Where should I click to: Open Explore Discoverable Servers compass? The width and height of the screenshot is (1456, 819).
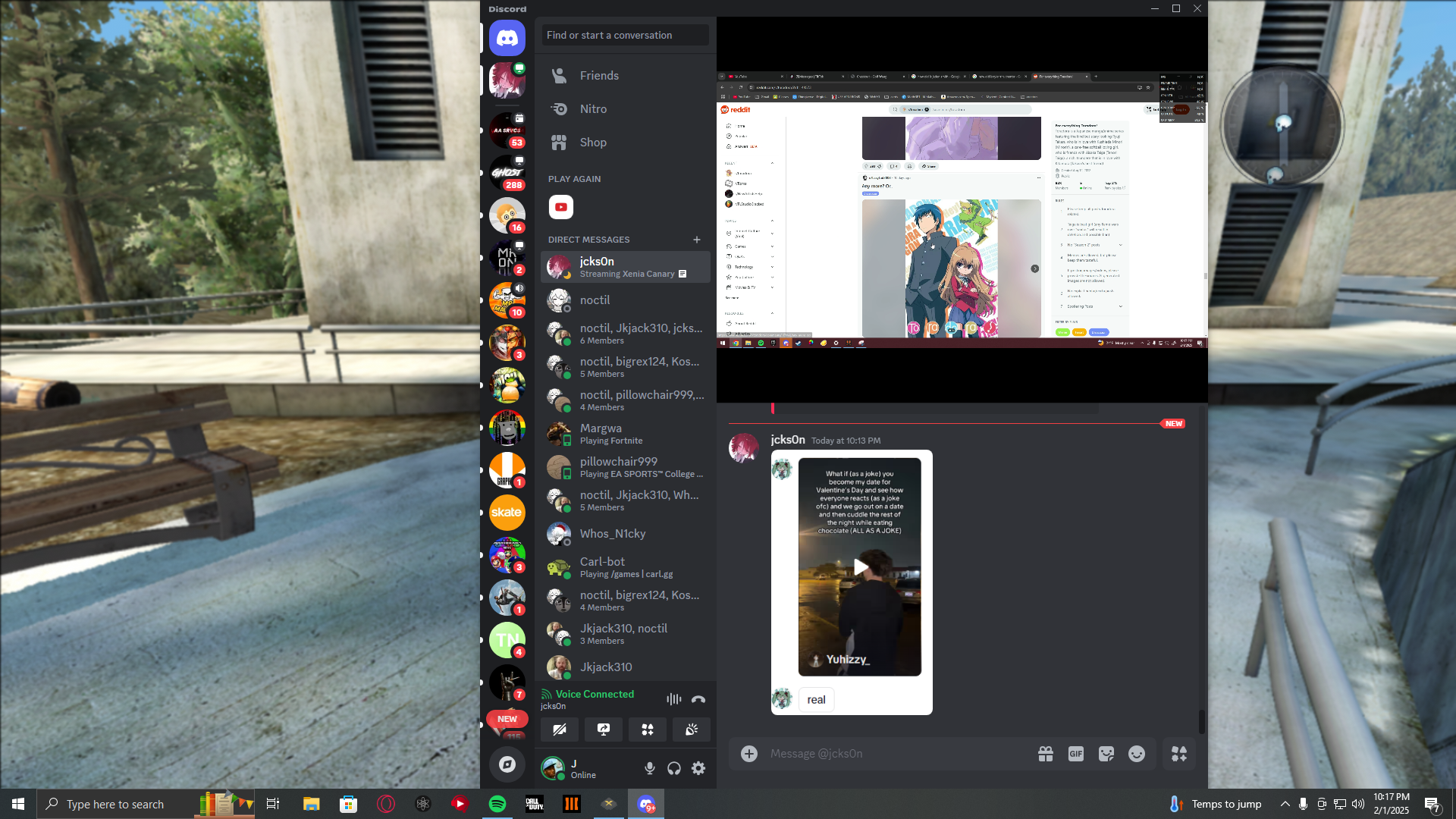pos(507,764)
